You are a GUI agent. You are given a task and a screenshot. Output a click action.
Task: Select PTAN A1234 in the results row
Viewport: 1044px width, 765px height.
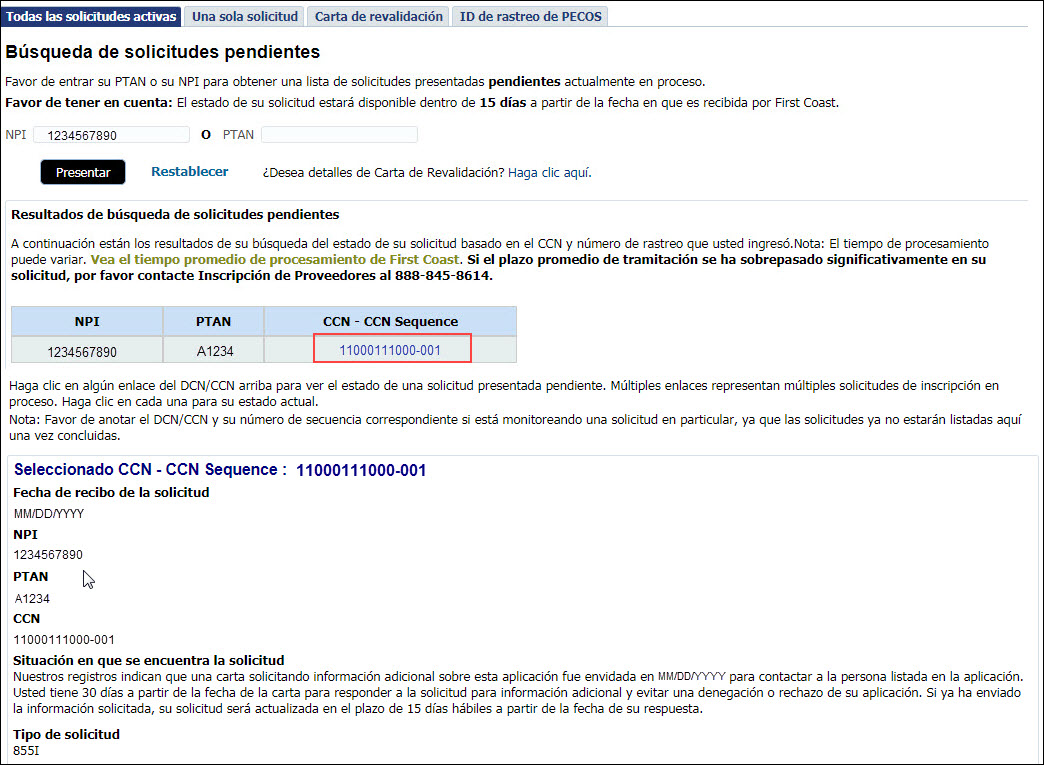pos(213,349)
